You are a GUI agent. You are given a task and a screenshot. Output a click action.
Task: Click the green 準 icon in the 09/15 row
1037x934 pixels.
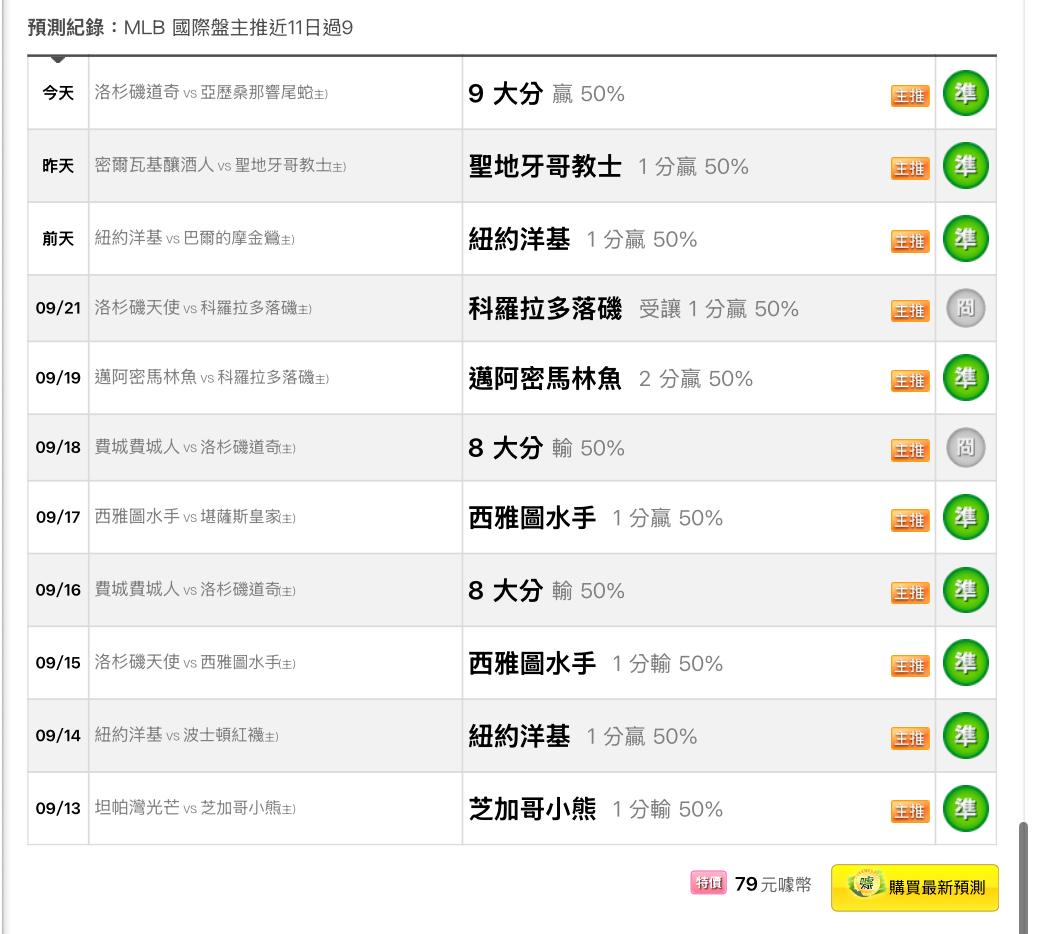tap(965, 663)
